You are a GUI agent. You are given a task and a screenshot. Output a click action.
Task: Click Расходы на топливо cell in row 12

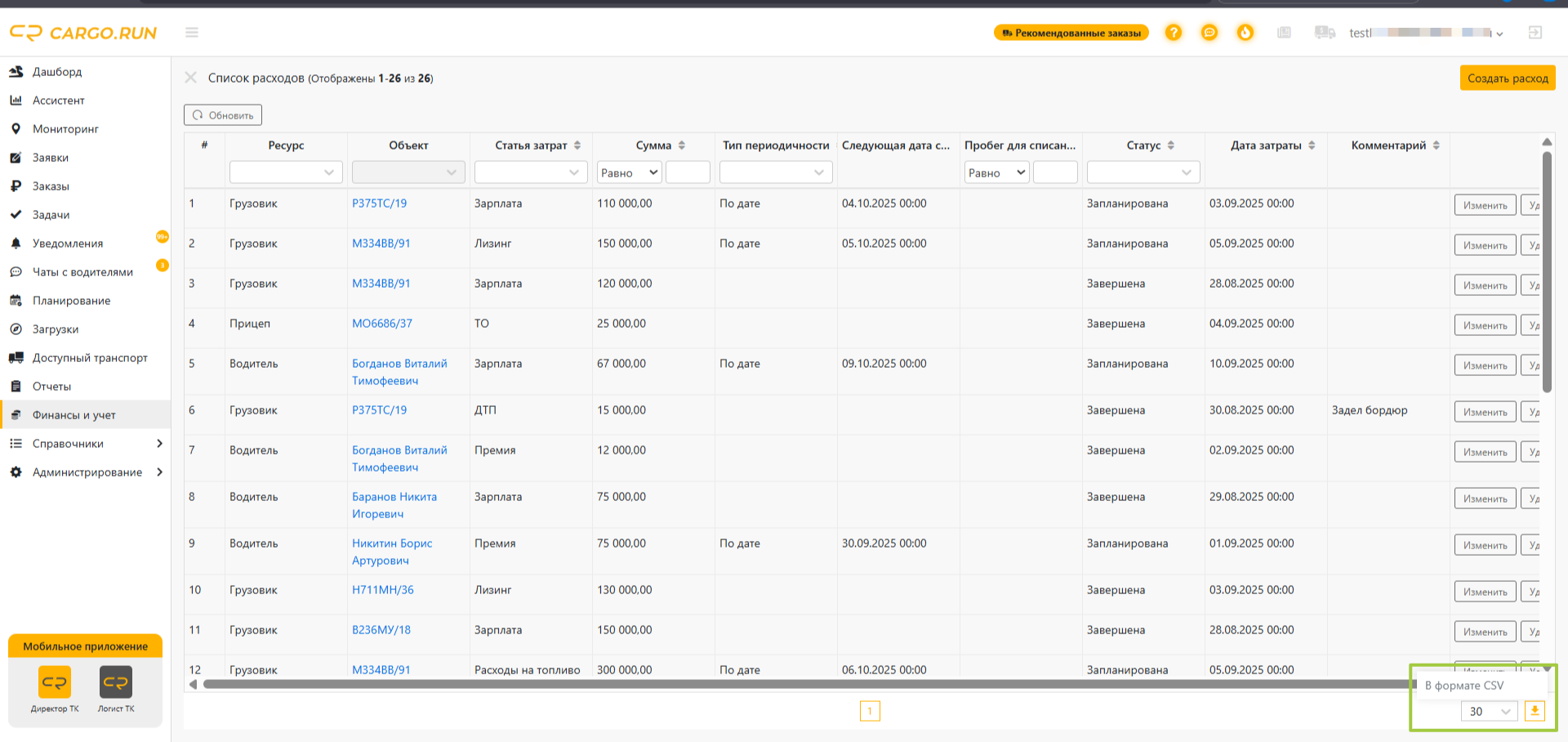528,670
